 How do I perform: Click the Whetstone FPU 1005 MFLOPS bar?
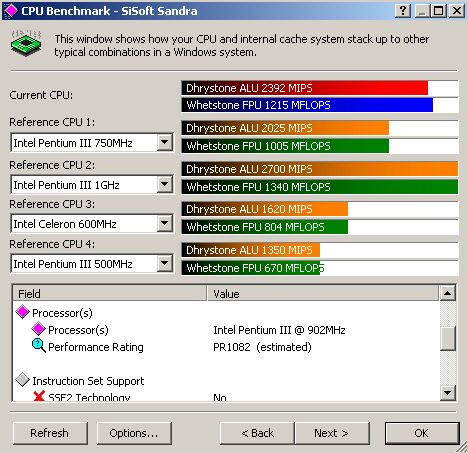click(285, 146)
